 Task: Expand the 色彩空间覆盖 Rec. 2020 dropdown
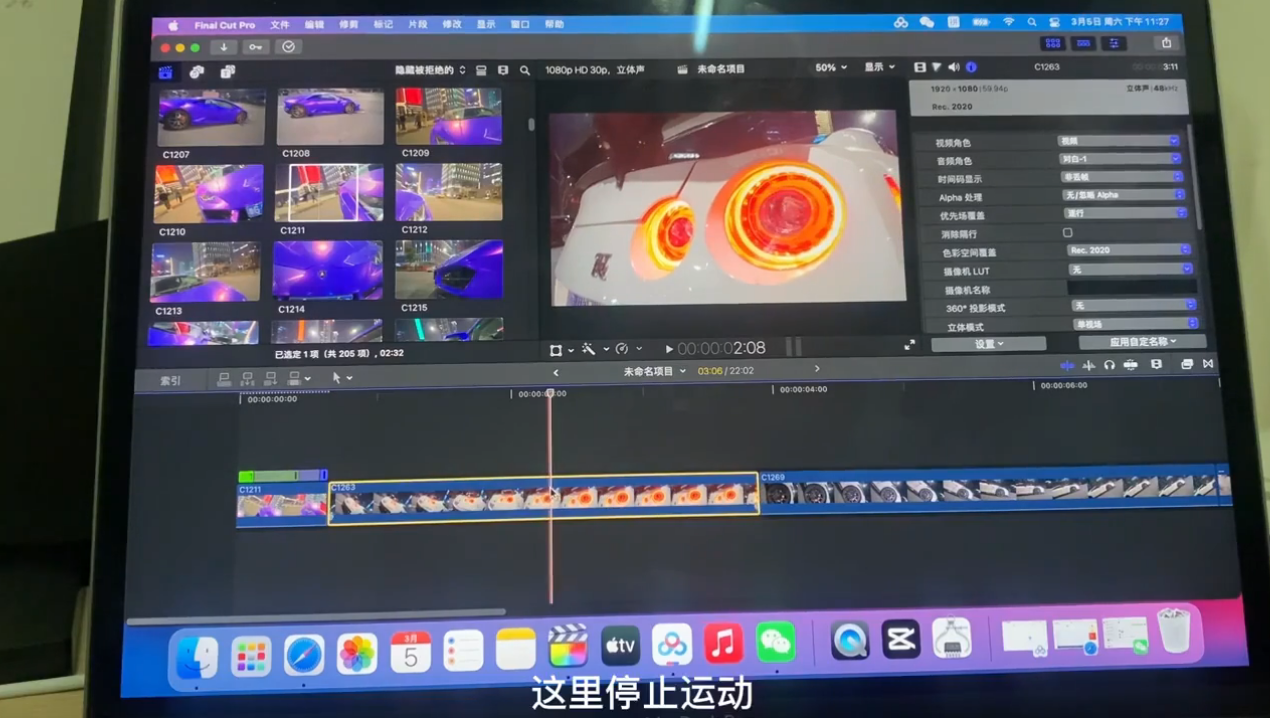click(x=1129, y=251)
